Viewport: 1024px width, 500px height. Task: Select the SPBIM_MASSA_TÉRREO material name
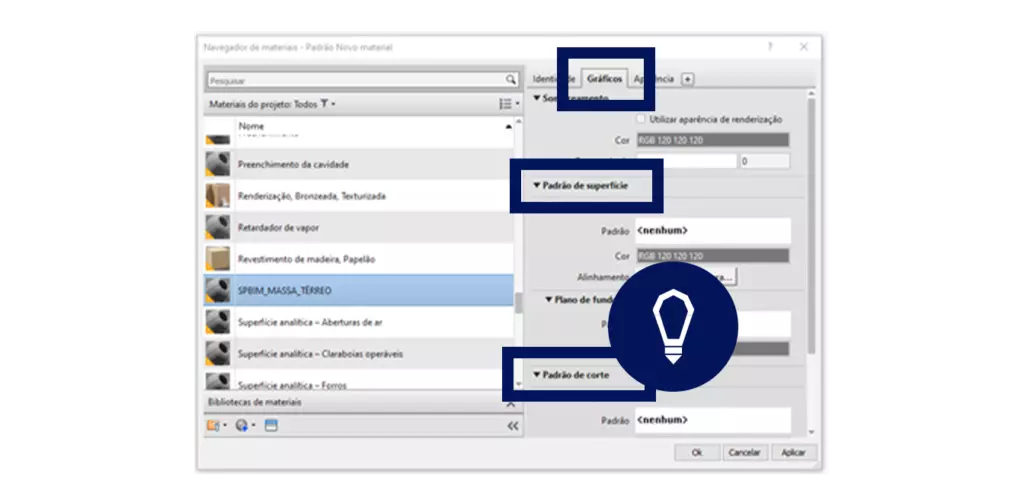coord(284,290)
